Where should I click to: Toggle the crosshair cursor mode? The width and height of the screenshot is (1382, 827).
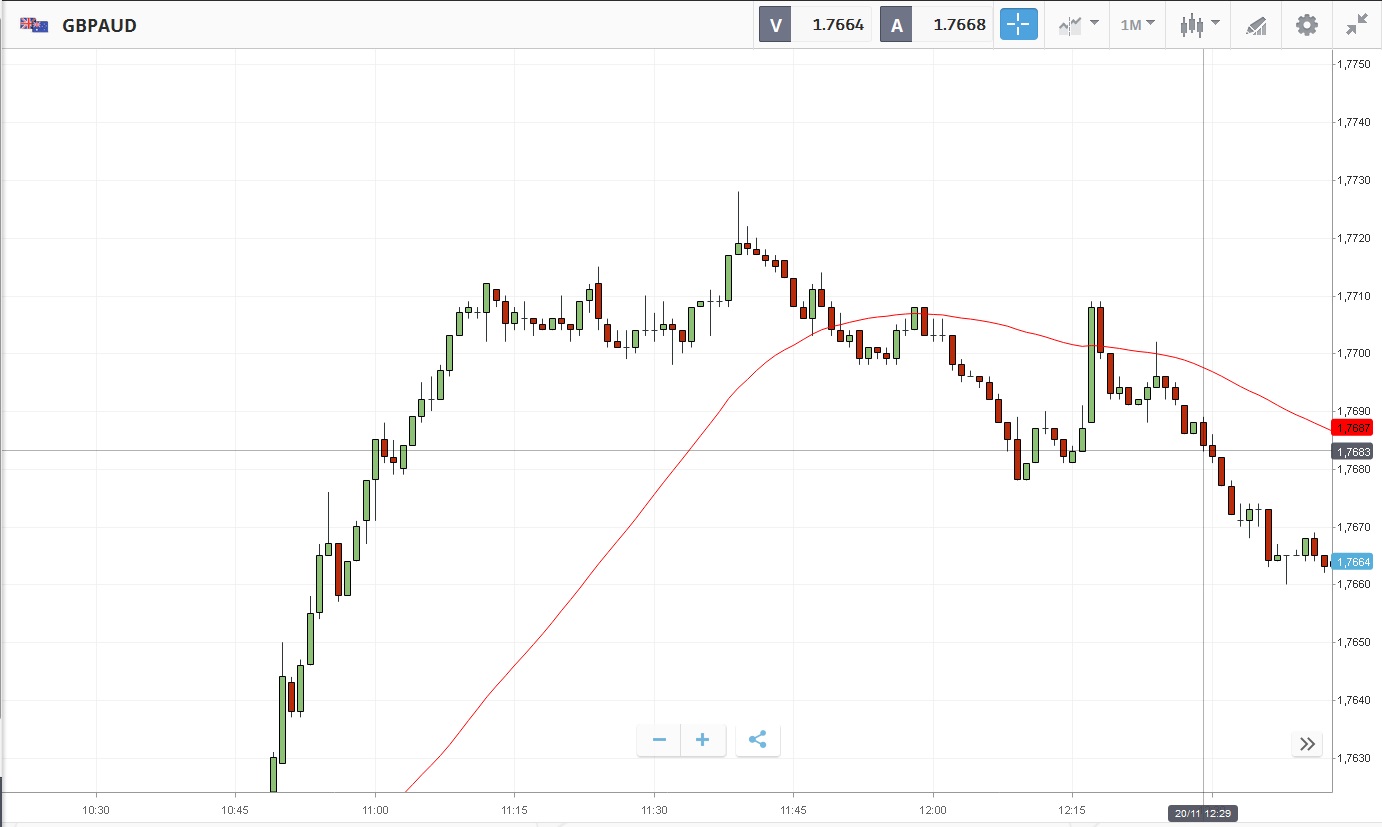pos(1019,25)
